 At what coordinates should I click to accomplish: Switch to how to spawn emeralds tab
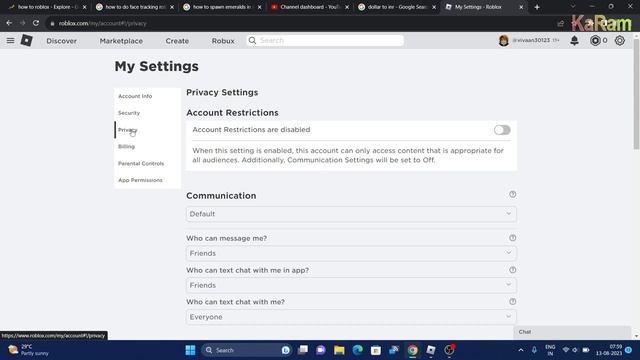(x=222, y=7)
